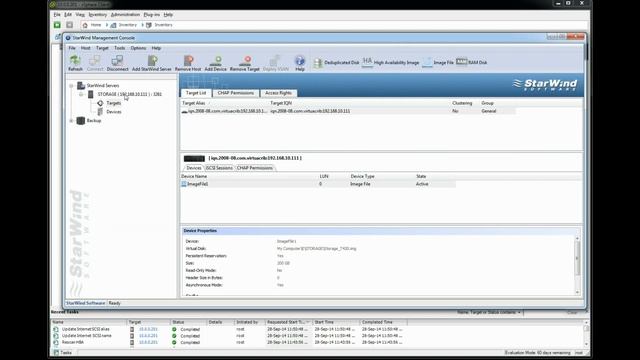This screenshot has height=360, width=640.
Task: Click the Add StarWind Server icon
Action: (x=152, y=60)
